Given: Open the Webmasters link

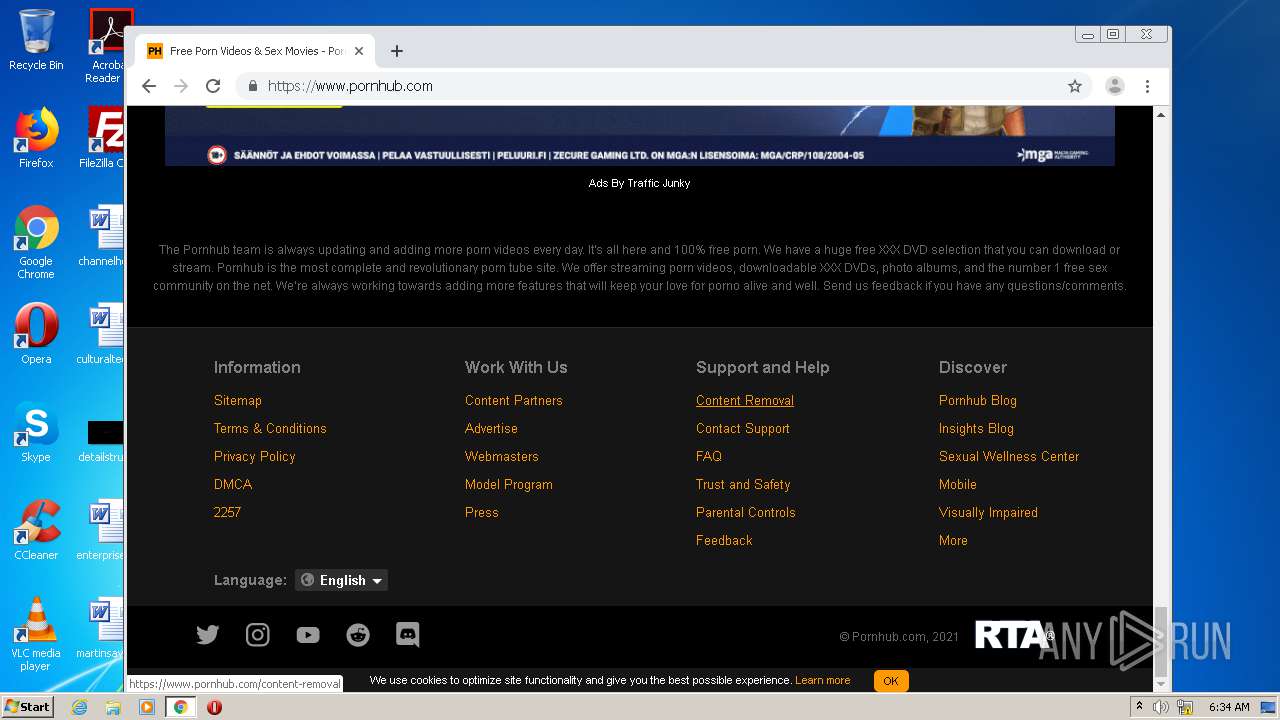Looking at the screenshot, I should click(502, 456).
